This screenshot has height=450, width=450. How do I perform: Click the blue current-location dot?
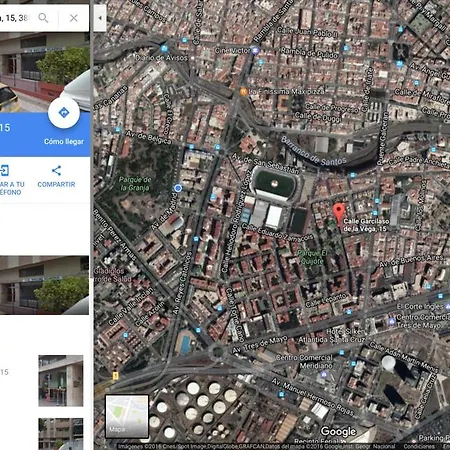pyautogui.click(x=178, y=188)
